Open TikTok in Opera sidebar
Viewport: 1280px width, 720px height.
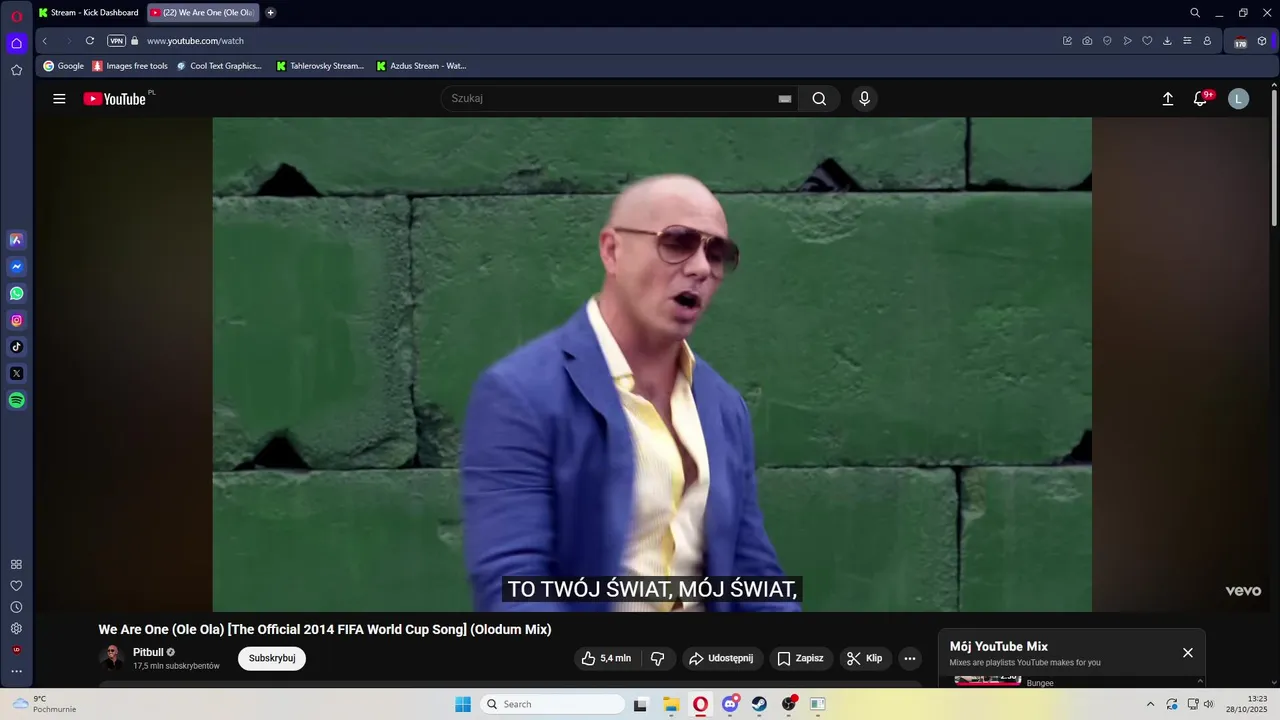(x=16, y=347)
